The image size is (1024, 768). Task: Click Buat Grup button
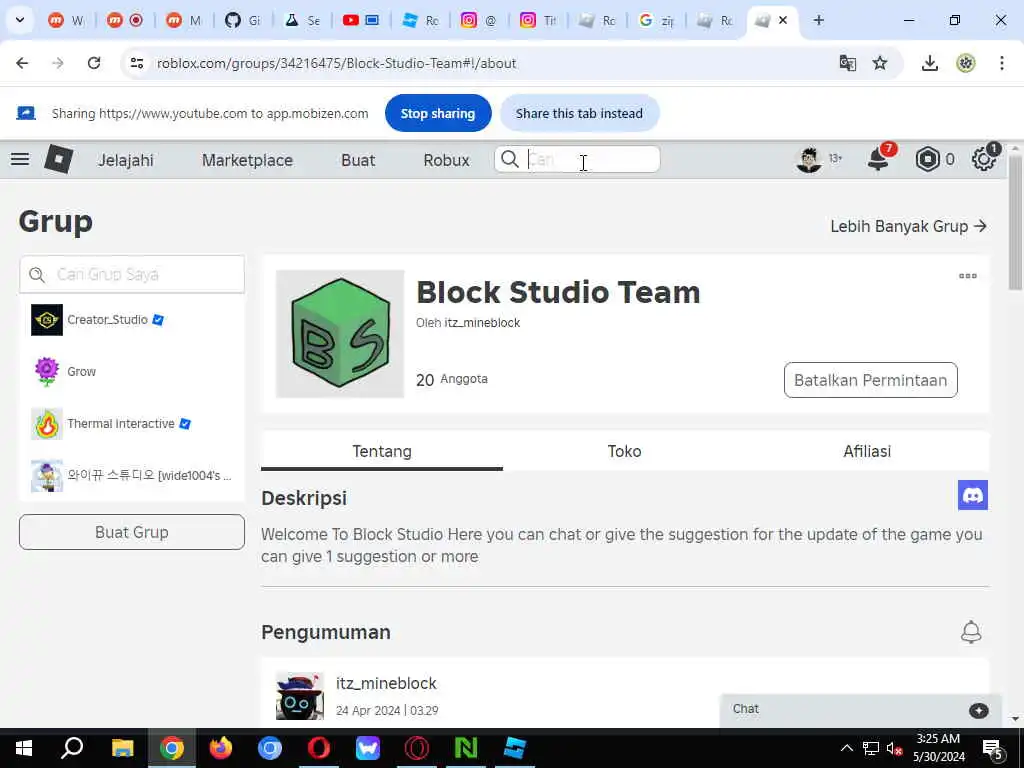pos(132,532)
